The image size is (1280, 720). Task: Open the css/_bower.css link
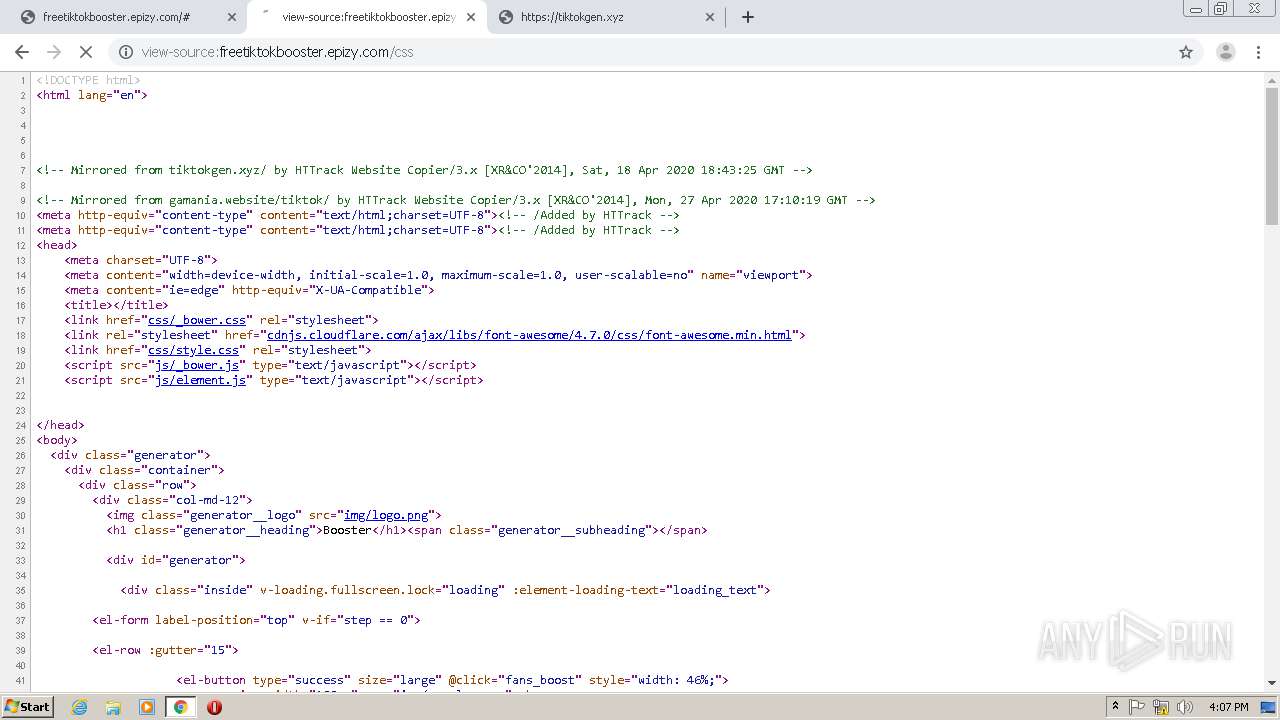(x=196, y=320)
